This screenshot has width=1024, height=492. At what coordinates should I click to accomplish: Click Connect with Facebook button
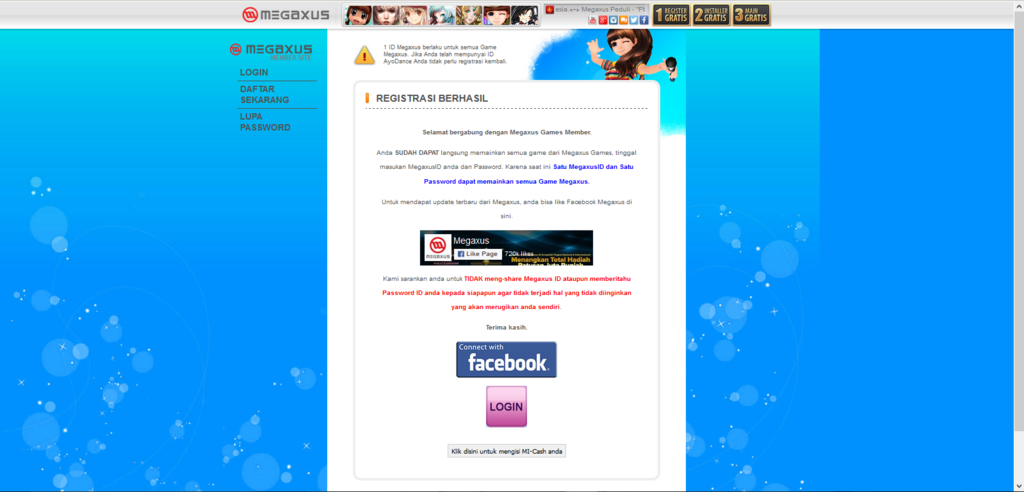[506, 359]
